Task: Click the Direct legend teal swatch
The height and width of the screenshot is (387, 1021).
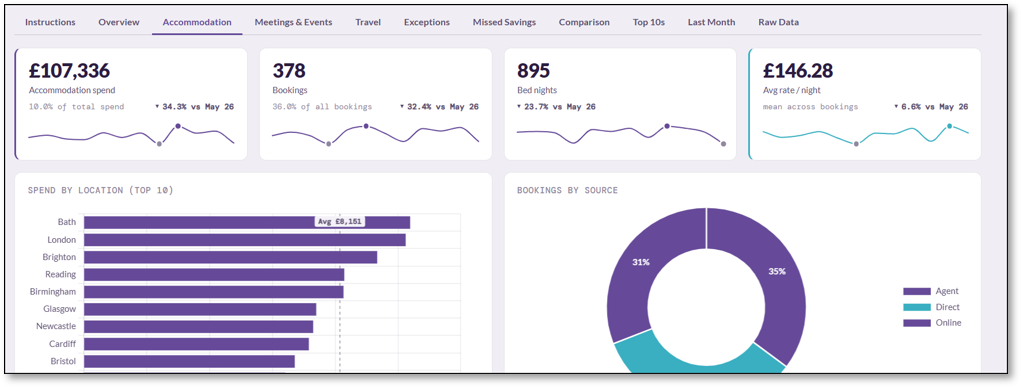Action: [x=917, y=307]
